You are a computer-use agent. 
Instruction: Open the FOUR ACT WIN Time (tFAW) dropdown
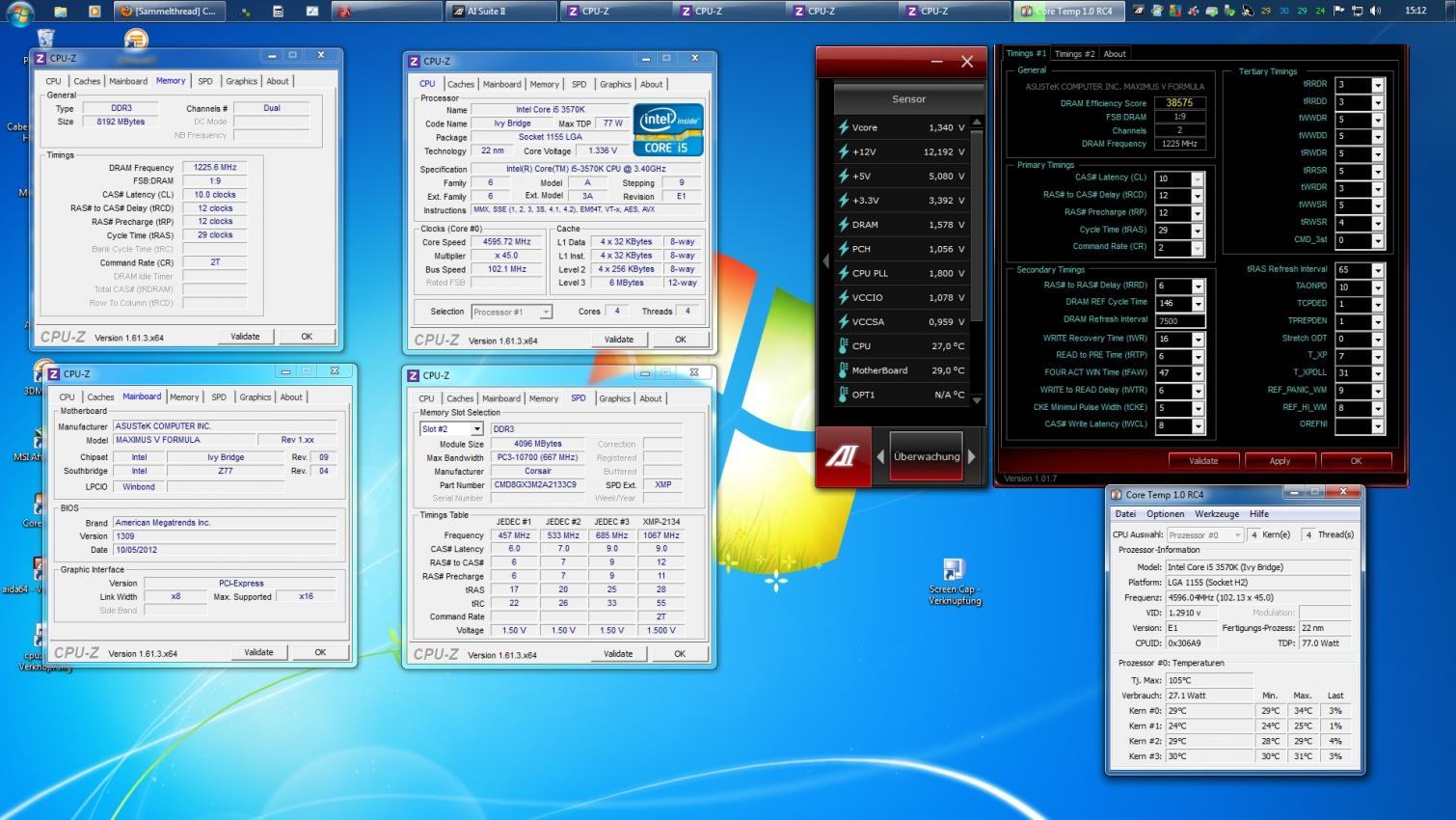point(1198,373)
